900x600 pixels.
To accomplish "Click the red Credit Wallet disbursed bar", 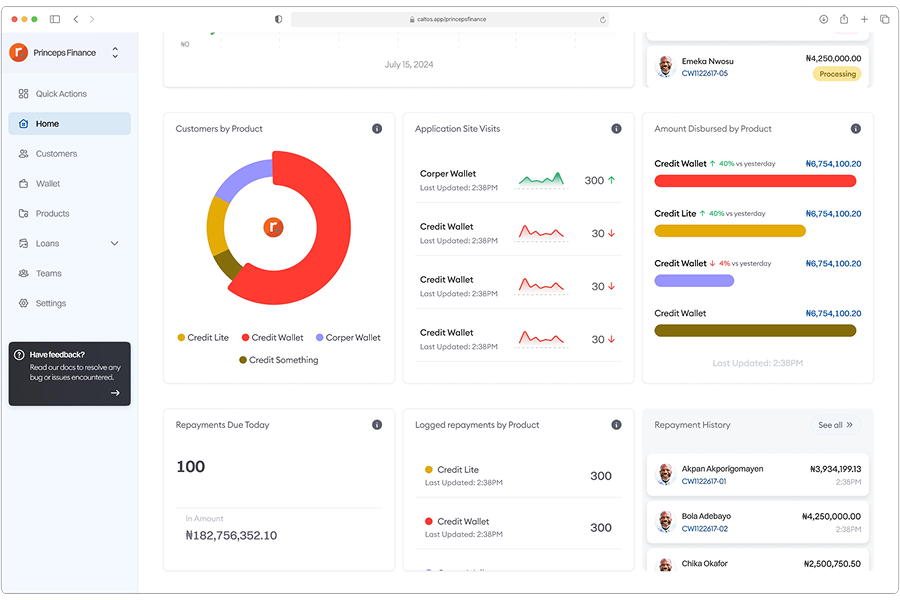I will pyautogui.click(x=755, y=181).
